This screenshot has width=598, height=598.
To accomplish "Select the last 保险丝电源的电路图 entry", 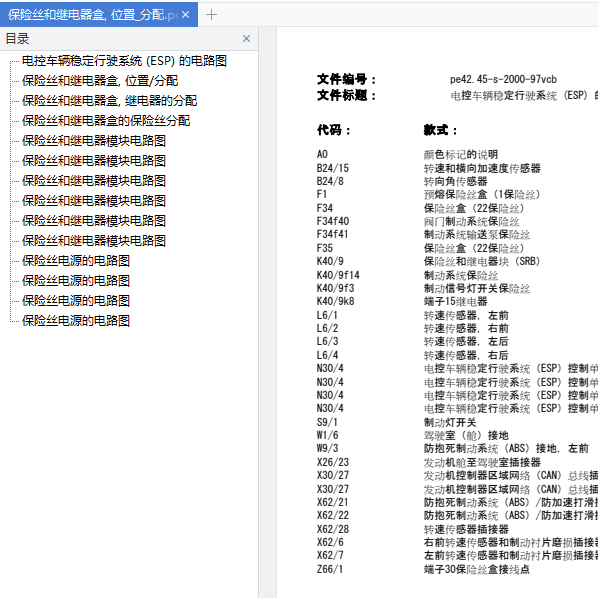I will click(x=76, y=321).
